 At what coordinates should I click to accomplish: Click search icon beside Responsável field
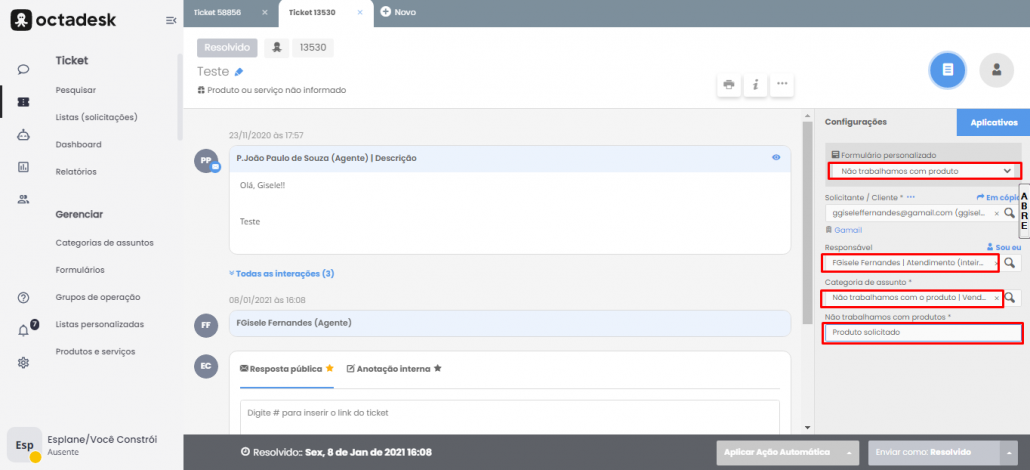1009,263
